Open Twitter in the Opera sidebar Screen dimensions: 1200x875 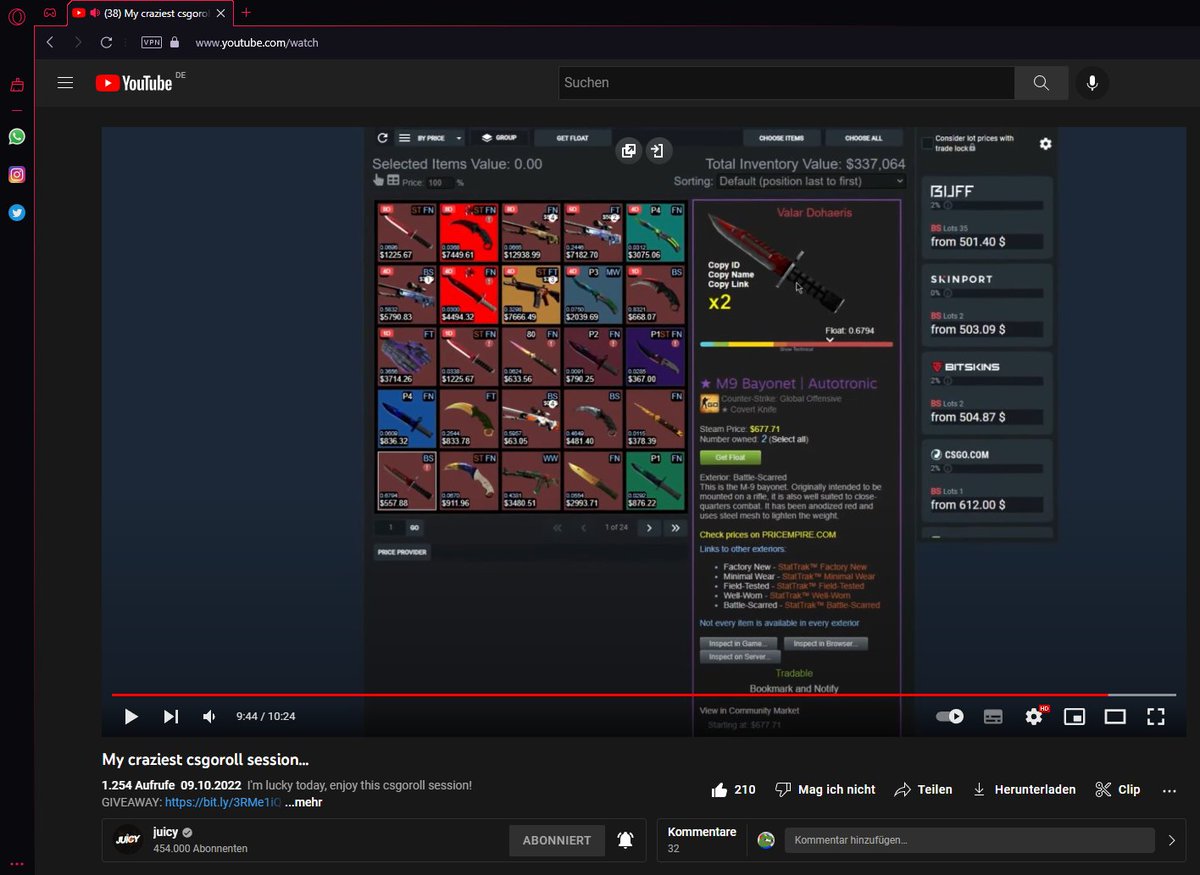pyautogui.click(x=16, y=212)
